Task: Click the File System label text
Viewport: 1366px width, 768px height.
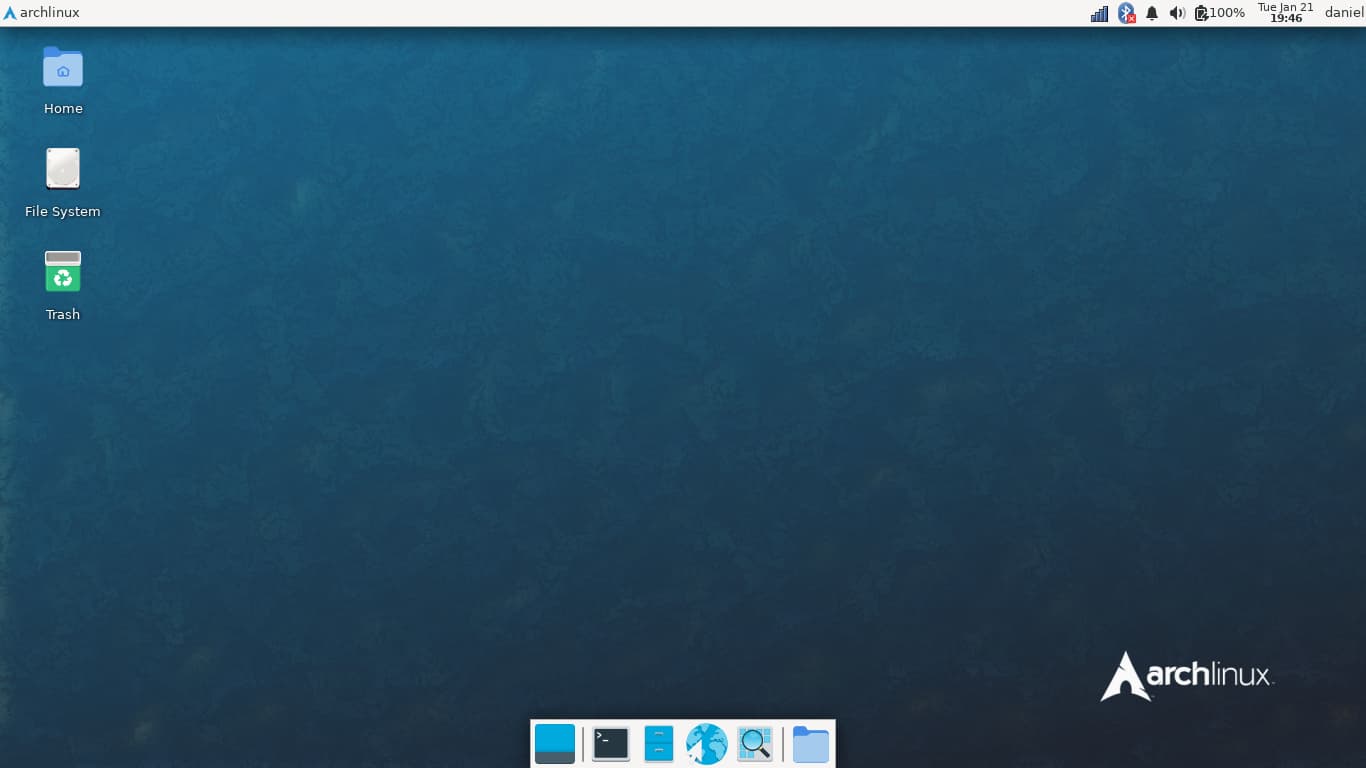Action: pyautogui.click(x=63, y=212)
